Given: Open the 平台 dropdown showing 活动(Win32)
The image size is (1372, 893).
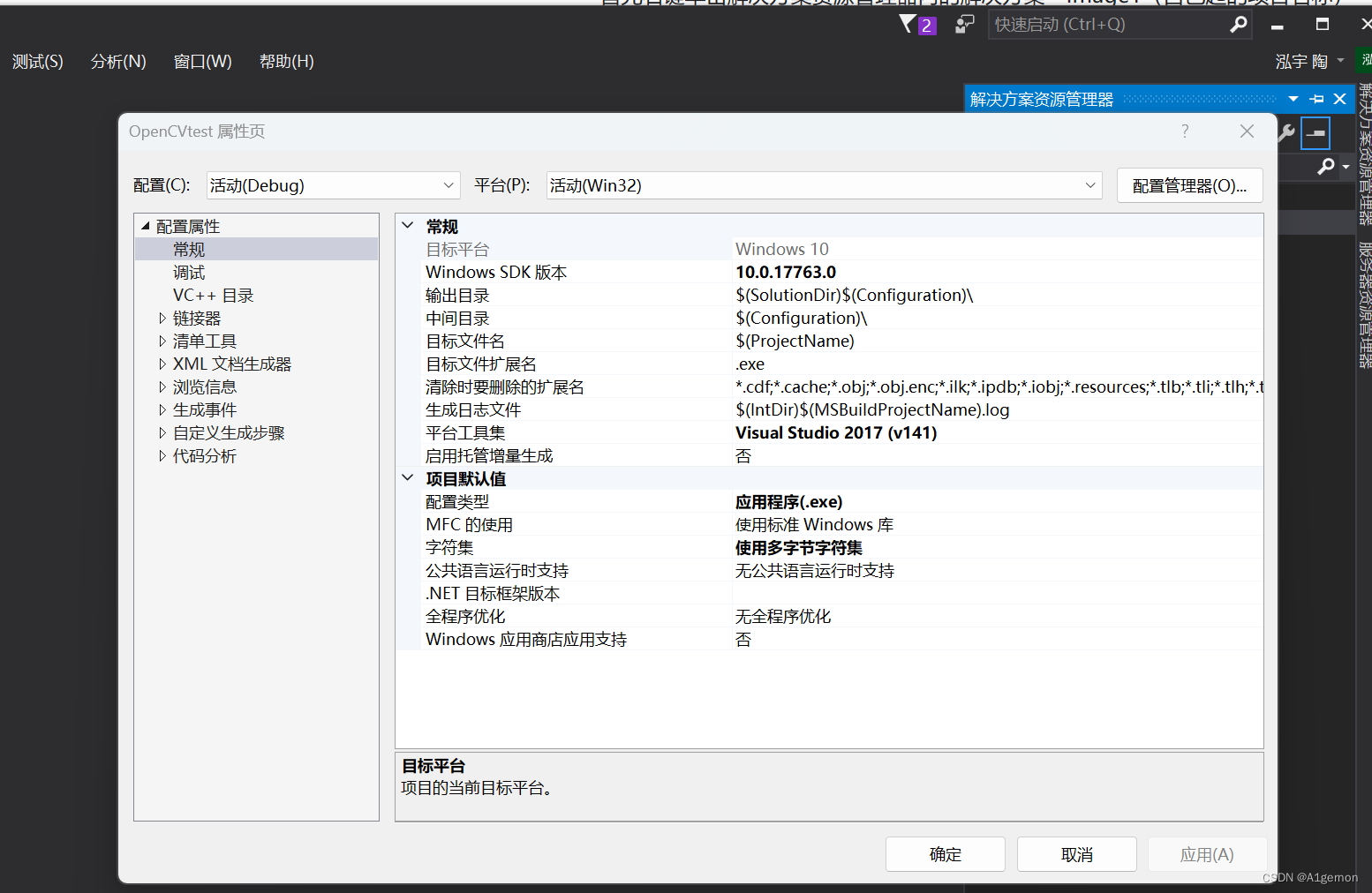Looking at the screenshot, I should click(824, 185).
